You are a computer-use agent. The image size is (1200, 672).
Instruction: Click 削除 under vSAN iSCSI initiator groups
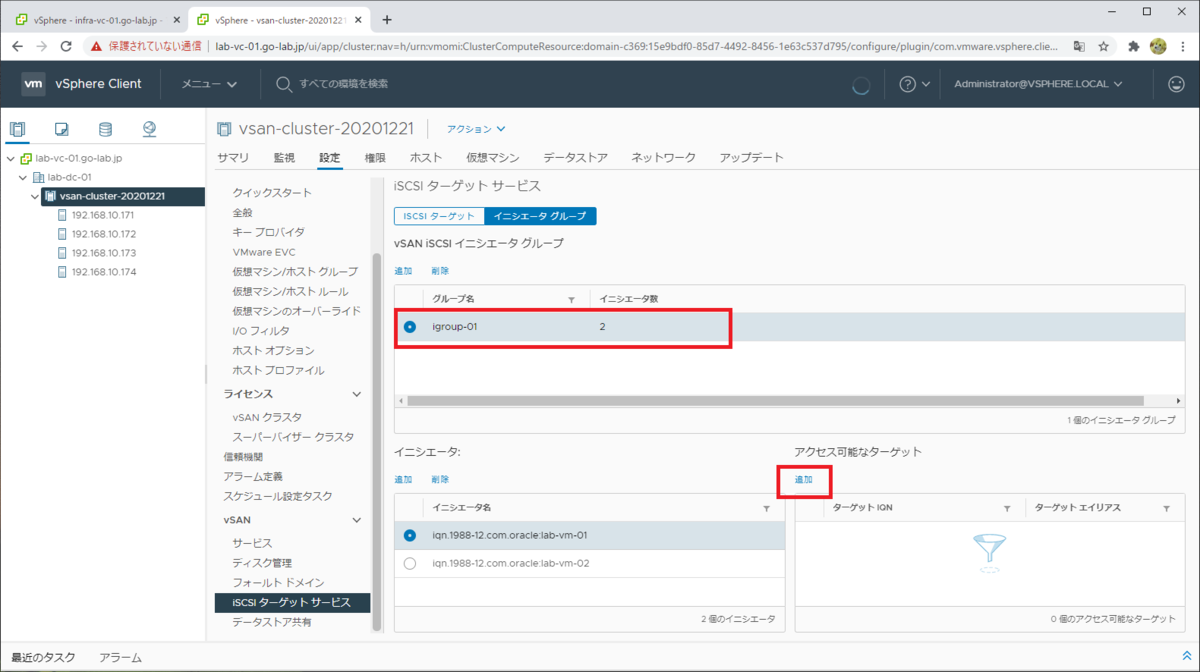click(x=440, y=271)
